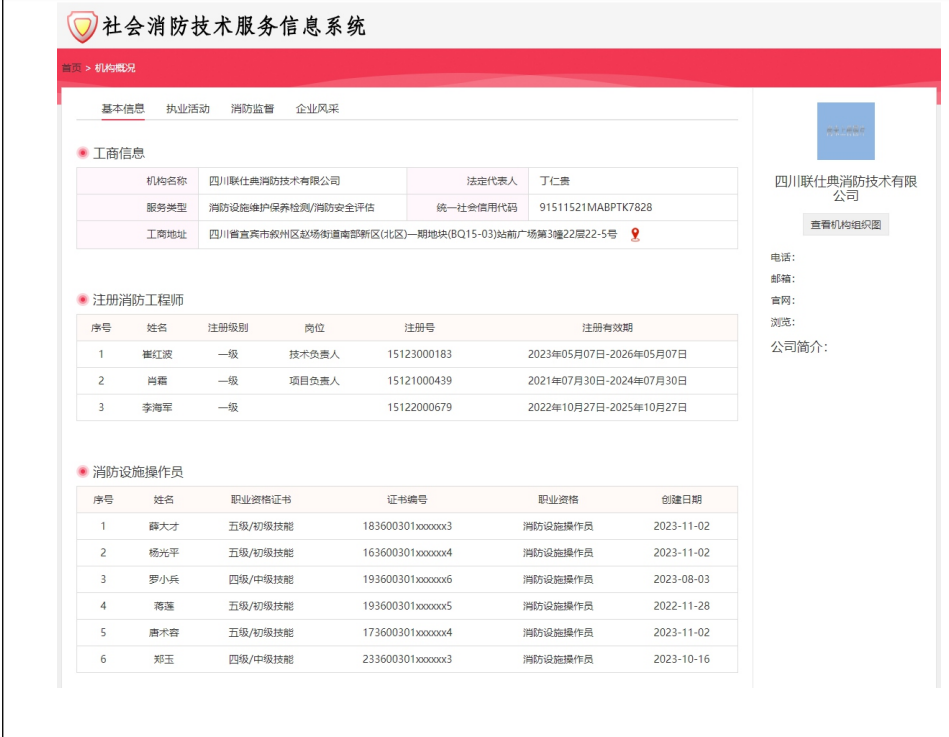This screenshot has width=949, height=737.
Task: Click the 电话: label in sidebar
Action: 783,257
